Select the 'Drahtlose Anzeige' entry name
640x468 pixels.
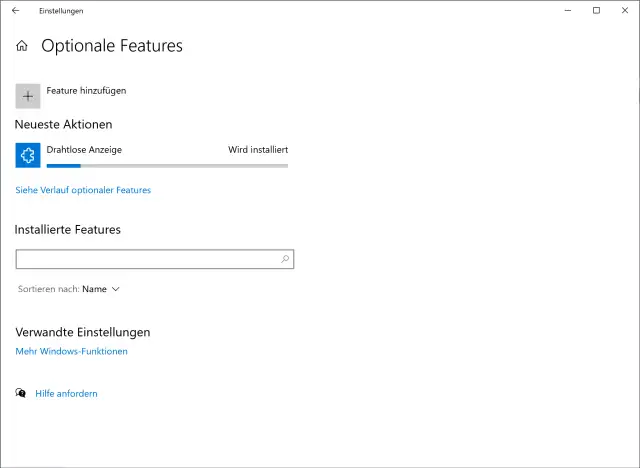[x=84, y=149]
